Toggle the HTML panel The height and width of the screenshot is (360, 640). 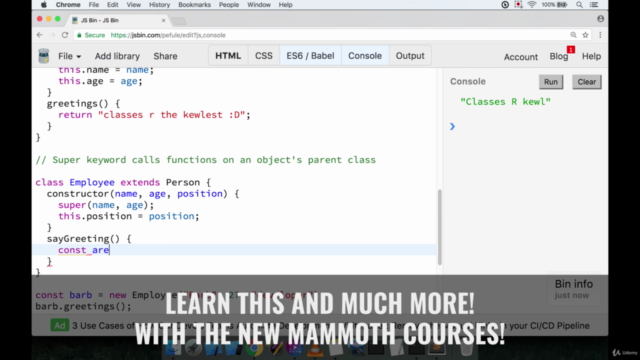228,56
